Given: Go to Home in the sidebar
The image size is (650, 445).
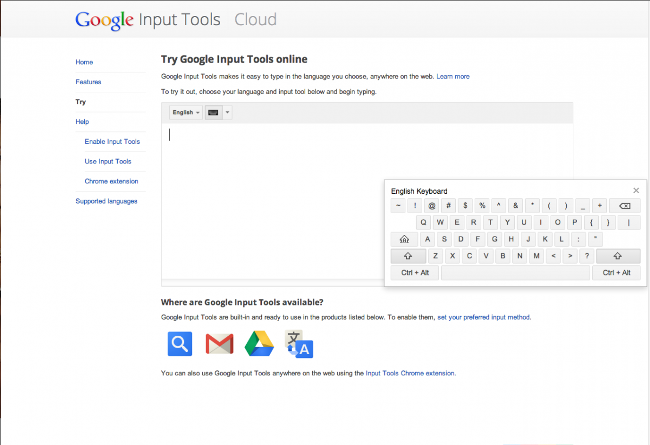Looking at the screenshot, I should click(84, 62).
